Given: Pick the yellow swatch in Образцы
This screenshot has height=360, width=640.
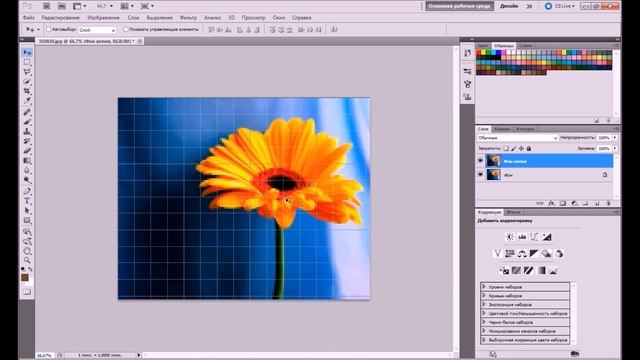Looking at the screenshot, I should click(484, 53).
